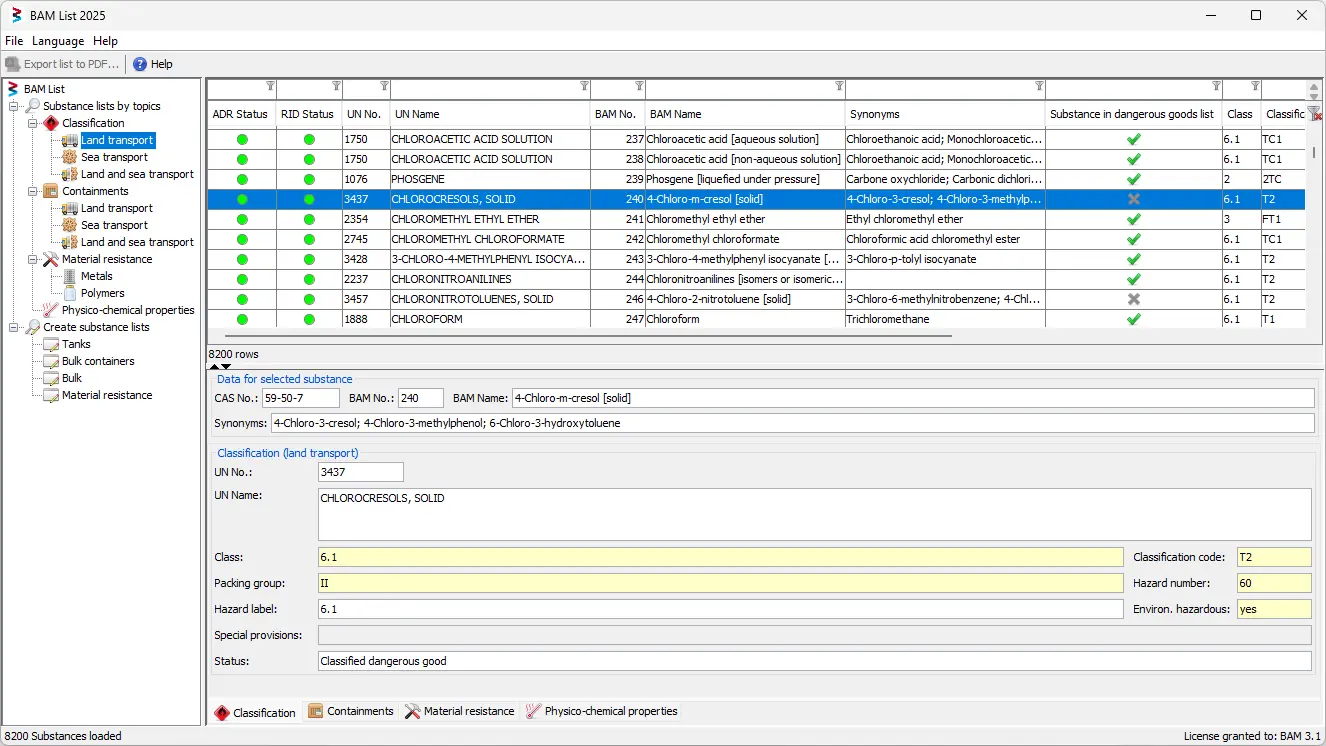Click the blue Help question mark icon
Image resolution: width=1326 pixels, height=746 pixels.
pos(140,64)
